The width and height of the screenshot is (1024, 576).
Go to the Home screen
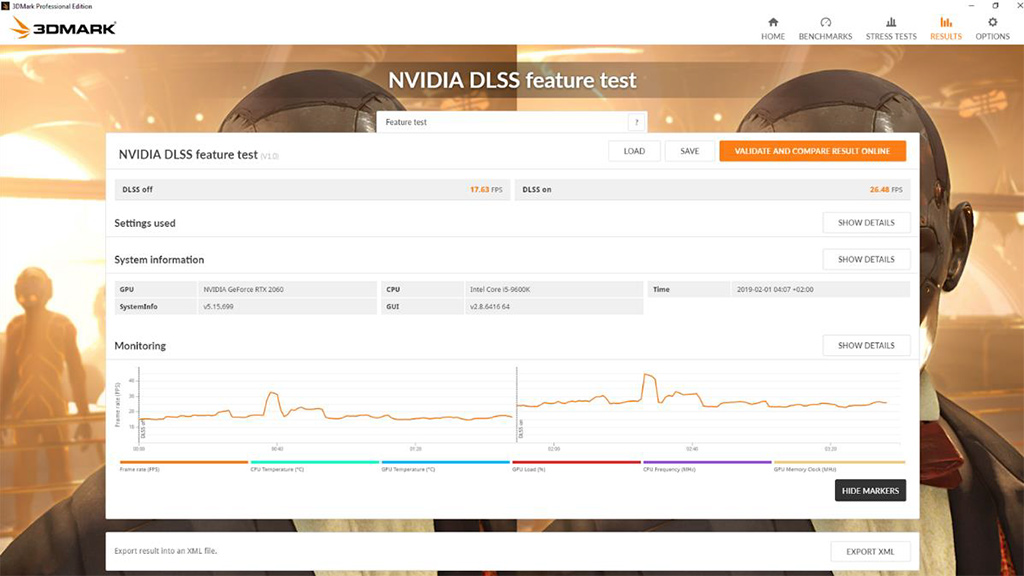tap(773, 29)
